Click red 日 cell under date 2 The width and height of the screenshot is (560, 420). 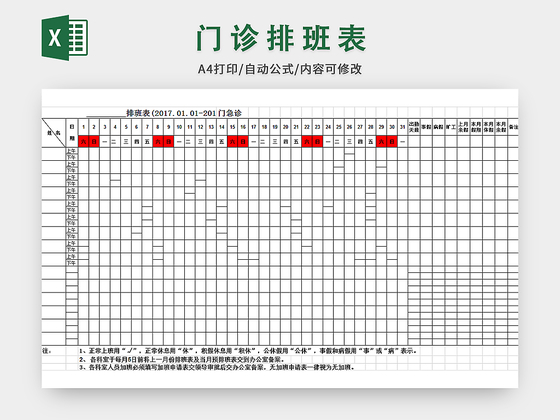(94, 141)
